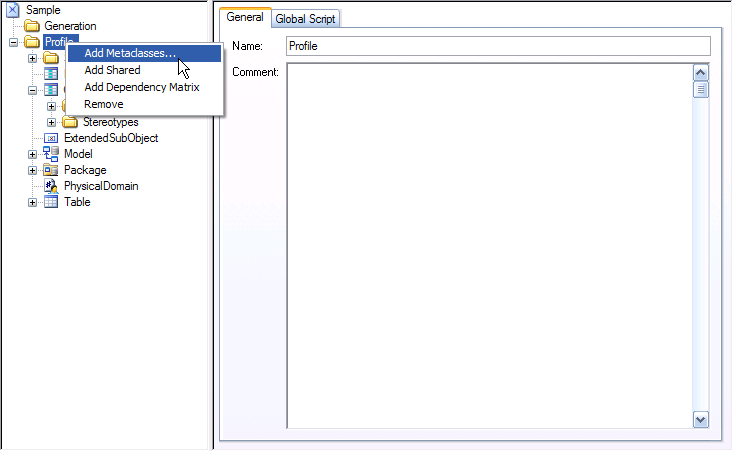Switch to the Global Script tab
The image size is (733, 451).
point(306,19)
